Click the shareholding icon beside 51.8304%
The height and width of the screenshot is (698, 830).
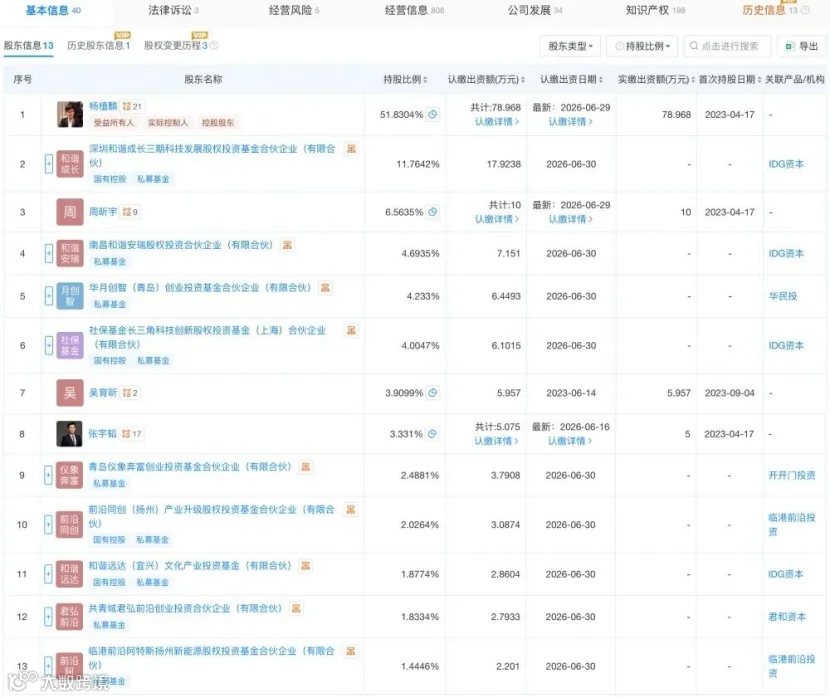(433, 114)
